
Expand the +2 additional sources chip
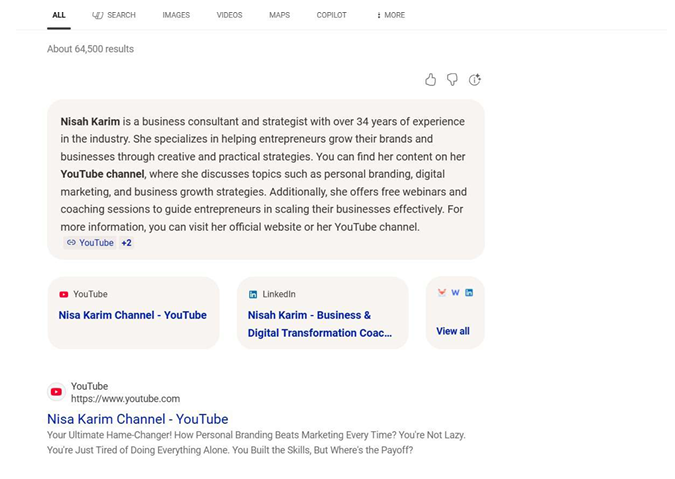tap(126, 243)
